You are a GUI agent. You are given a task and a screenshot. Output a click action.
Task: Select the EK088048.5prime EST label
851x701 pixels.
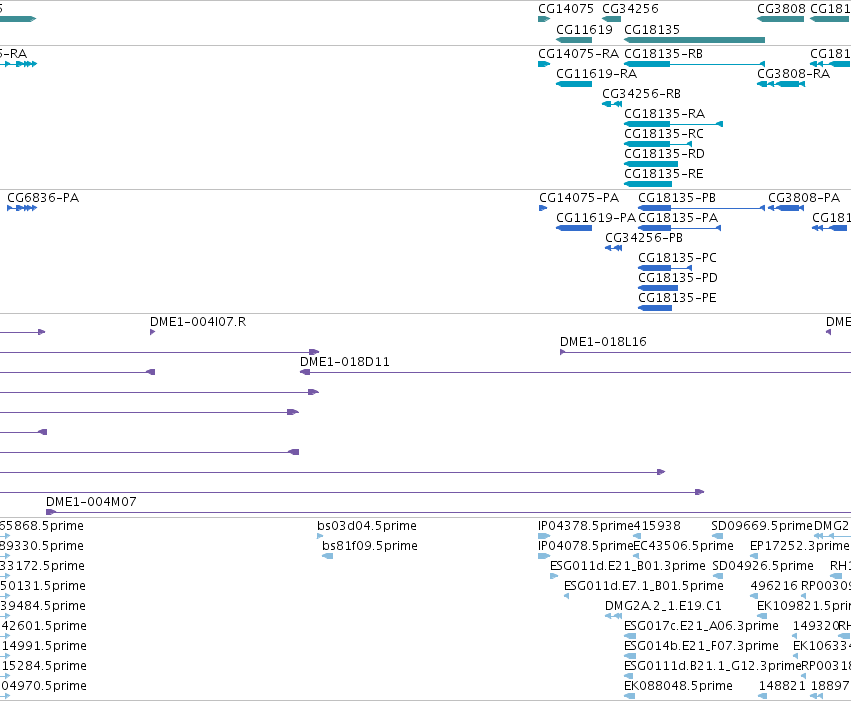pyautogui.click(x=678, y=686)
